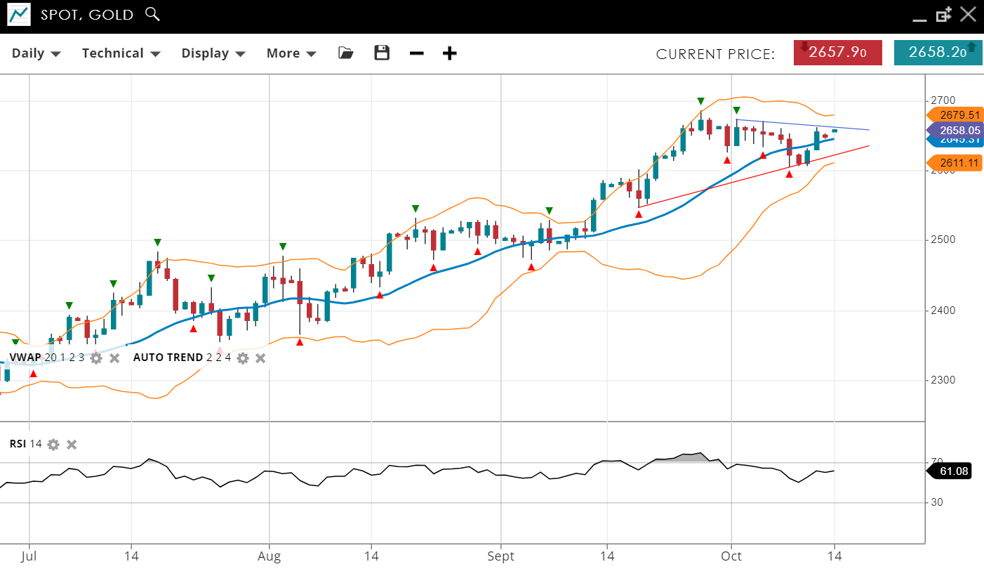Remove the AUTO TREND indicator
The height and width of the screenshot is (569, 984).
[261, 358]
